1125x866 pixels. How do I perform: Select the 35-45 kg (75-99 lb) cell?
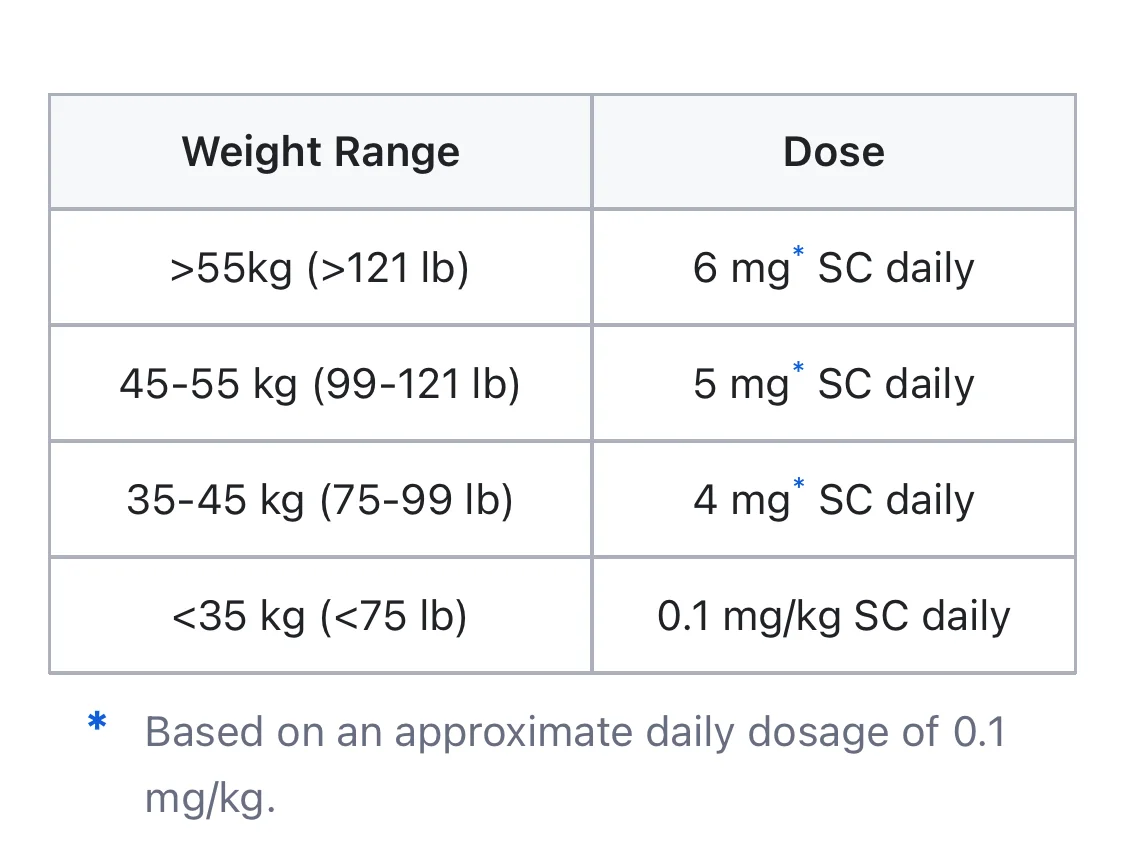(320, 499)
